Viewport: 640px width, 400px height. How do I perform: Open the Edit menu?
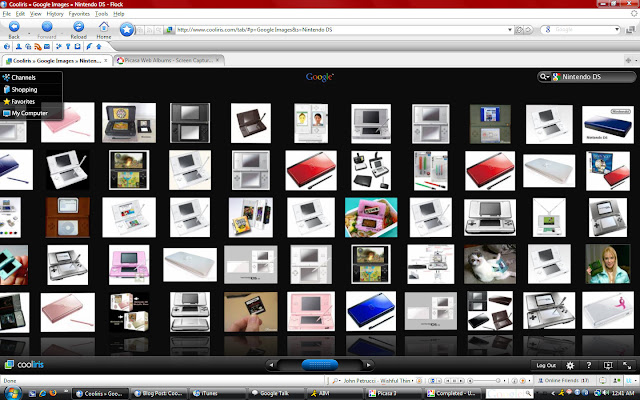tap(20, 13)
